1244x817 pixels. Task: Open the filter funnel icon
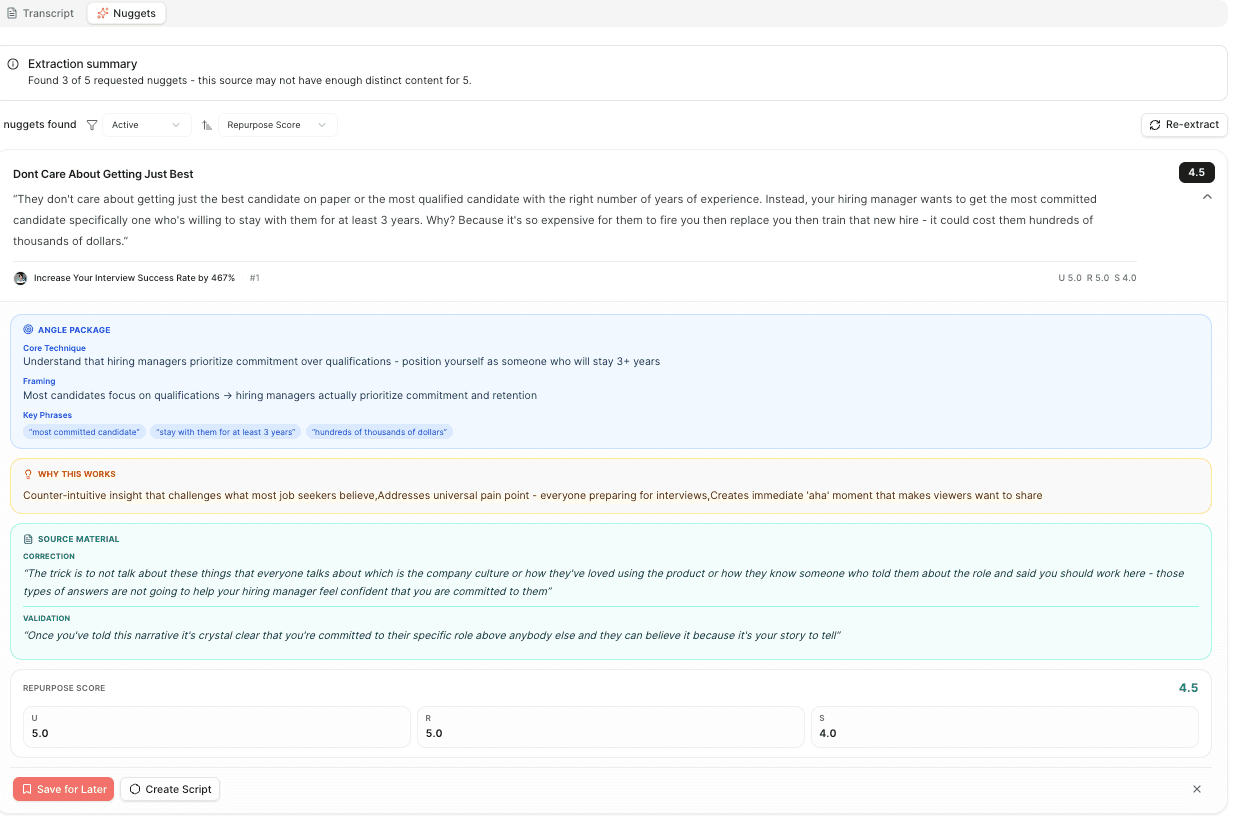click(91, 124)
